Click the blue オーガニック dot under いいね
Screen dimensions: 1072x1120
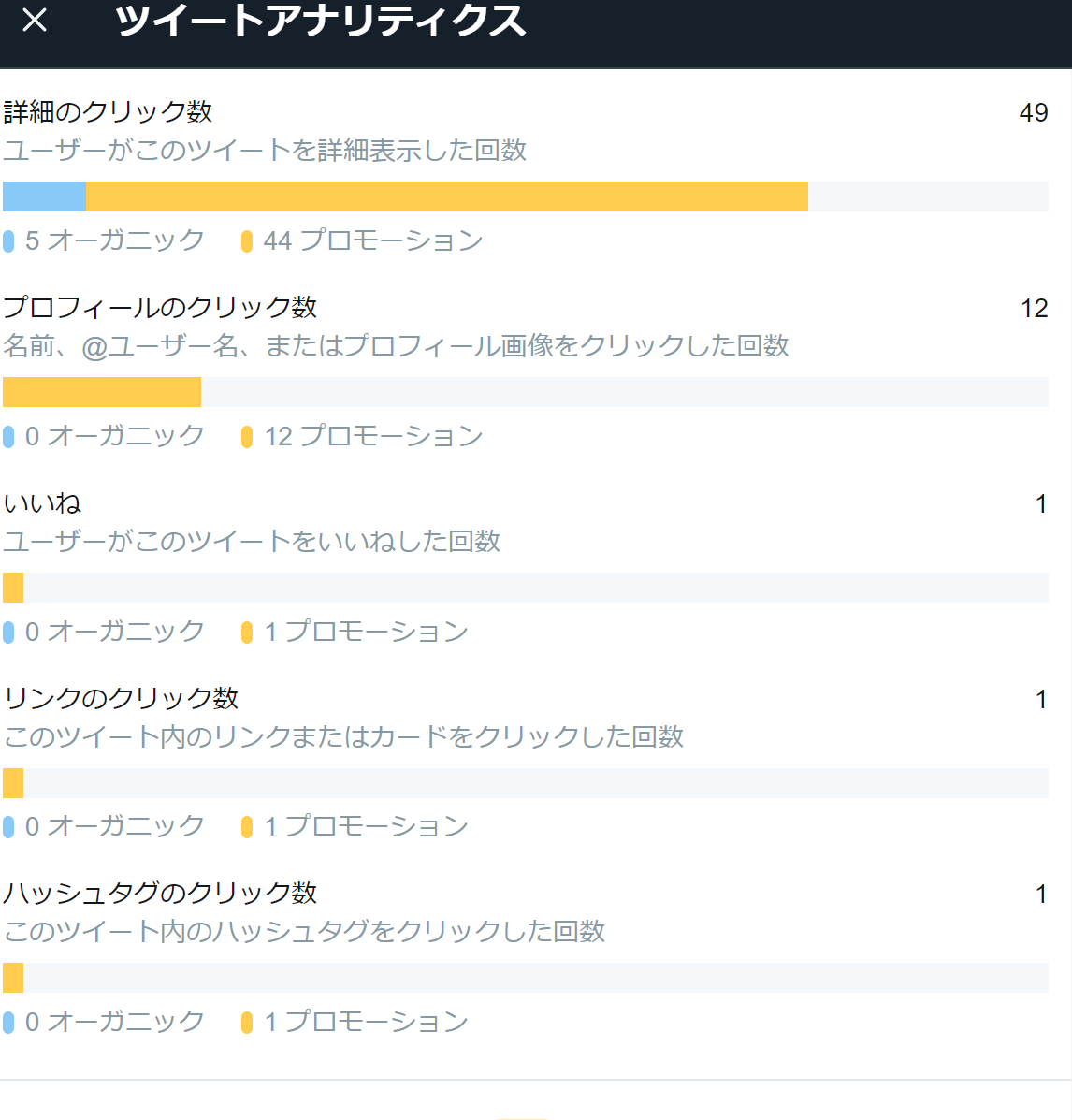(8, 633)
